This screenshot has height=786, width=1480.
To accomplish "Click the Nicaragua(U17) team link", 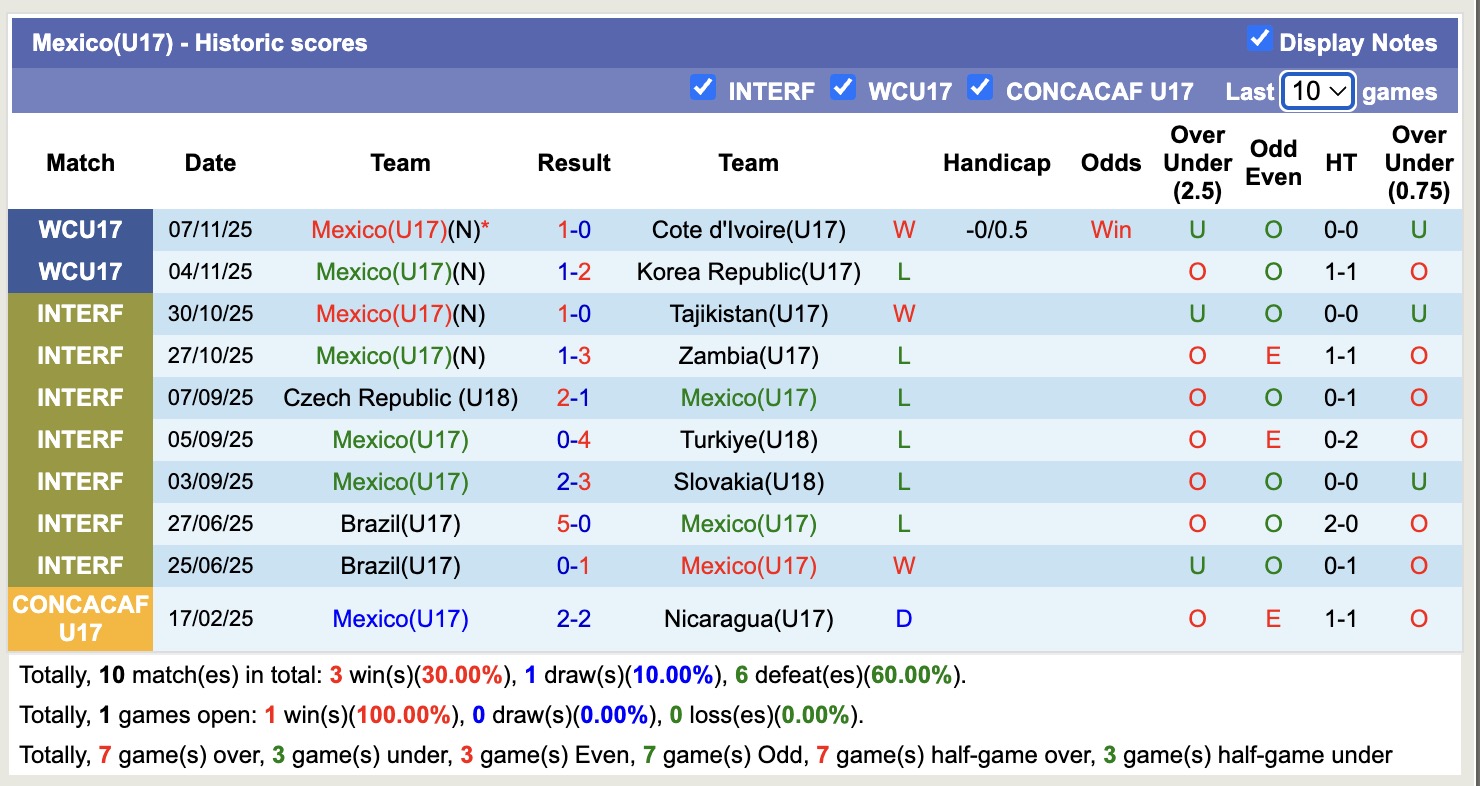I will click(748, 619).
